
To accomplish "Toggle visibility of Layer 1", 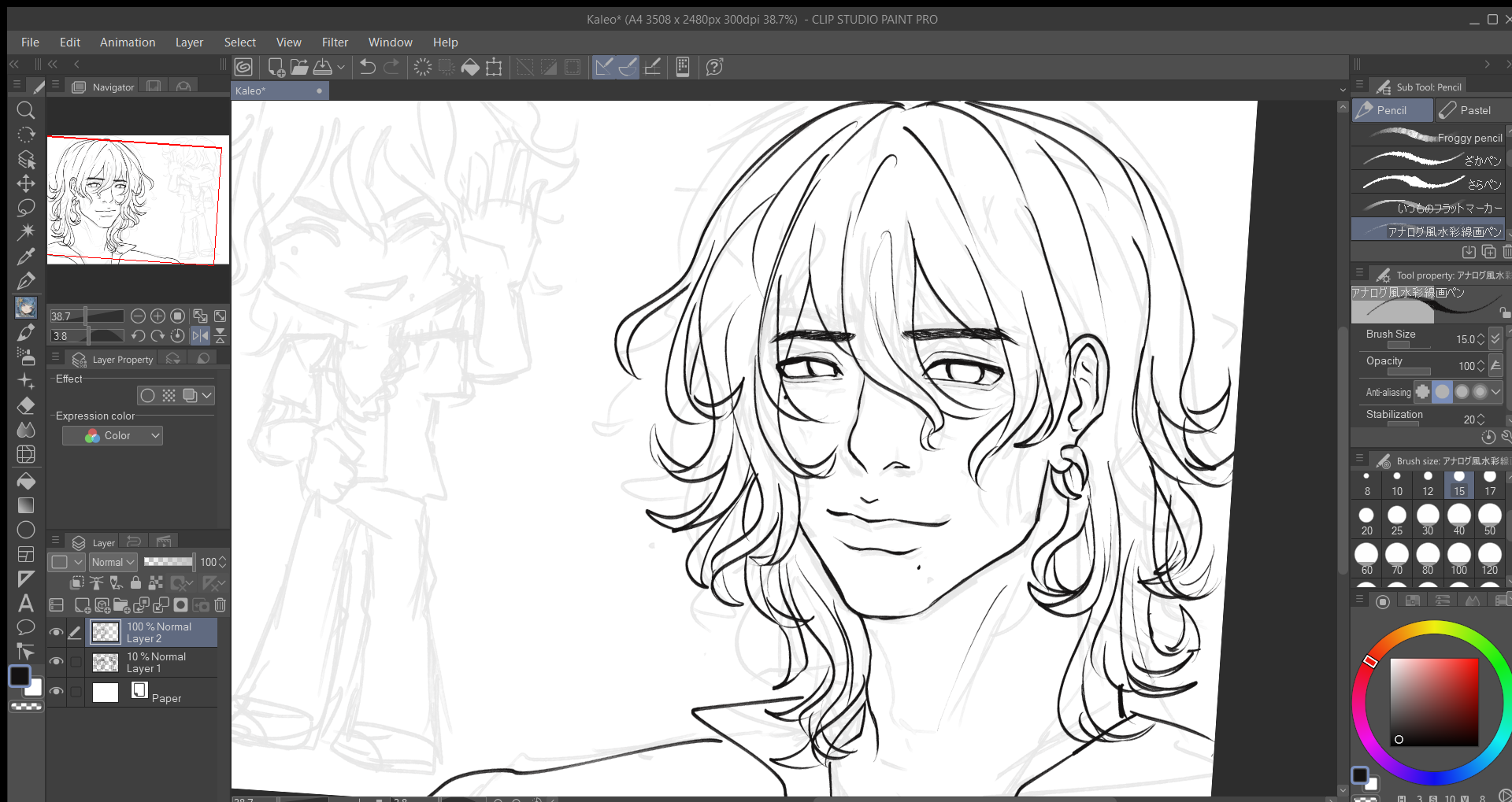I will coord(56,662).
